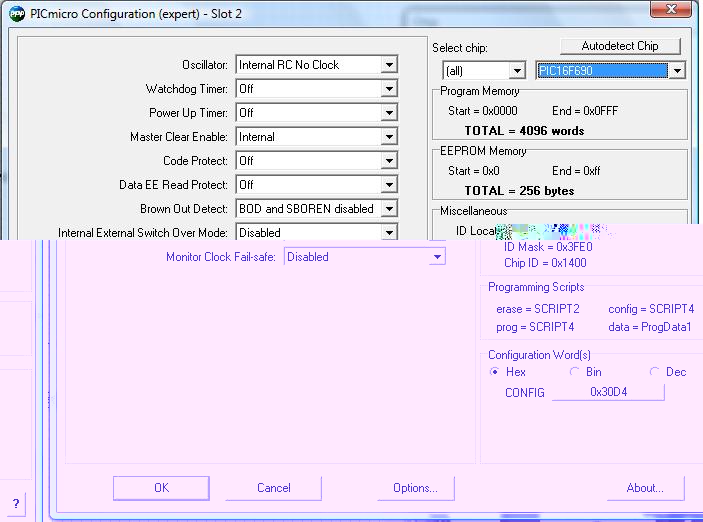
Task: Click EEPROM Memory Start = 0x0 text
Action: tap(473, 171)
